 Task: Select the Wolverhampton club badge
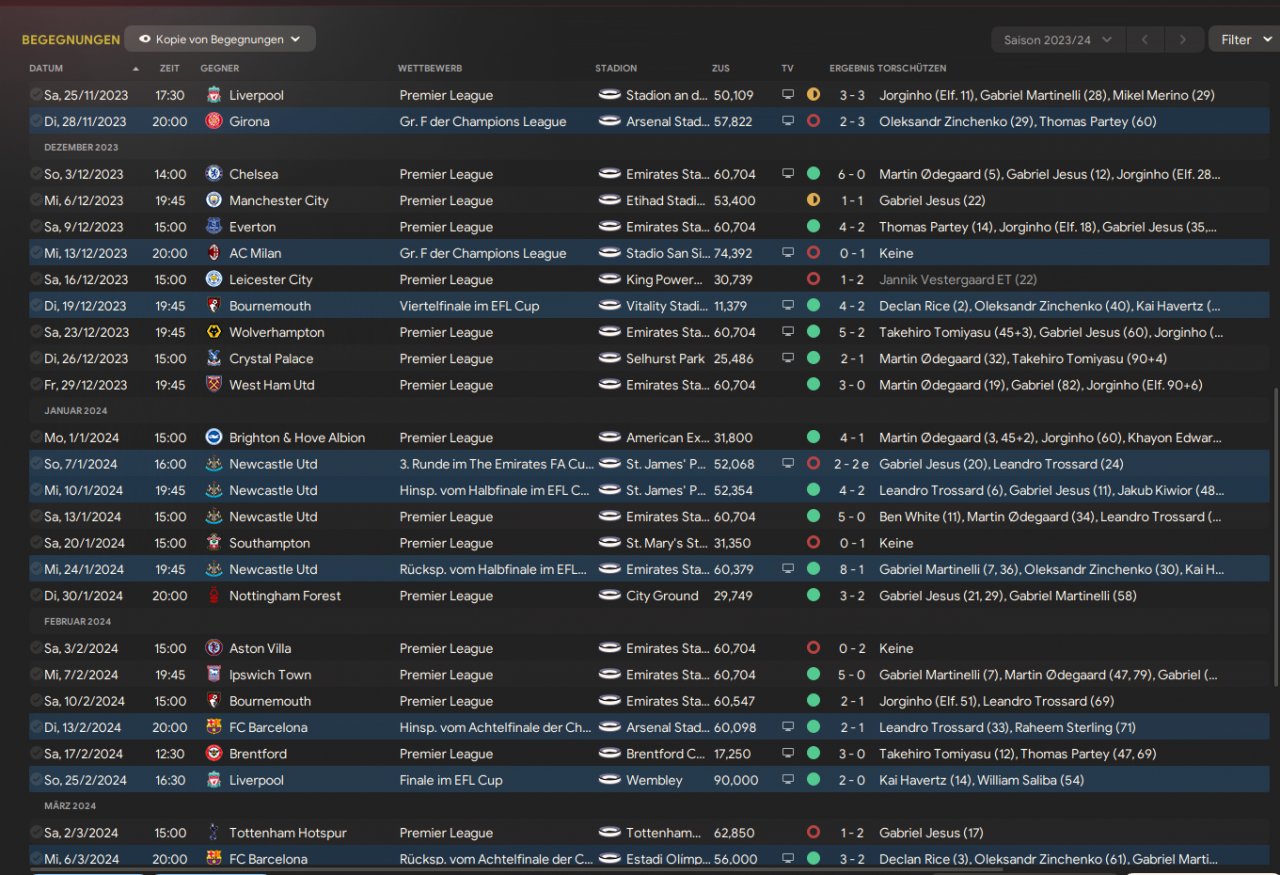[x=213, y=332]
